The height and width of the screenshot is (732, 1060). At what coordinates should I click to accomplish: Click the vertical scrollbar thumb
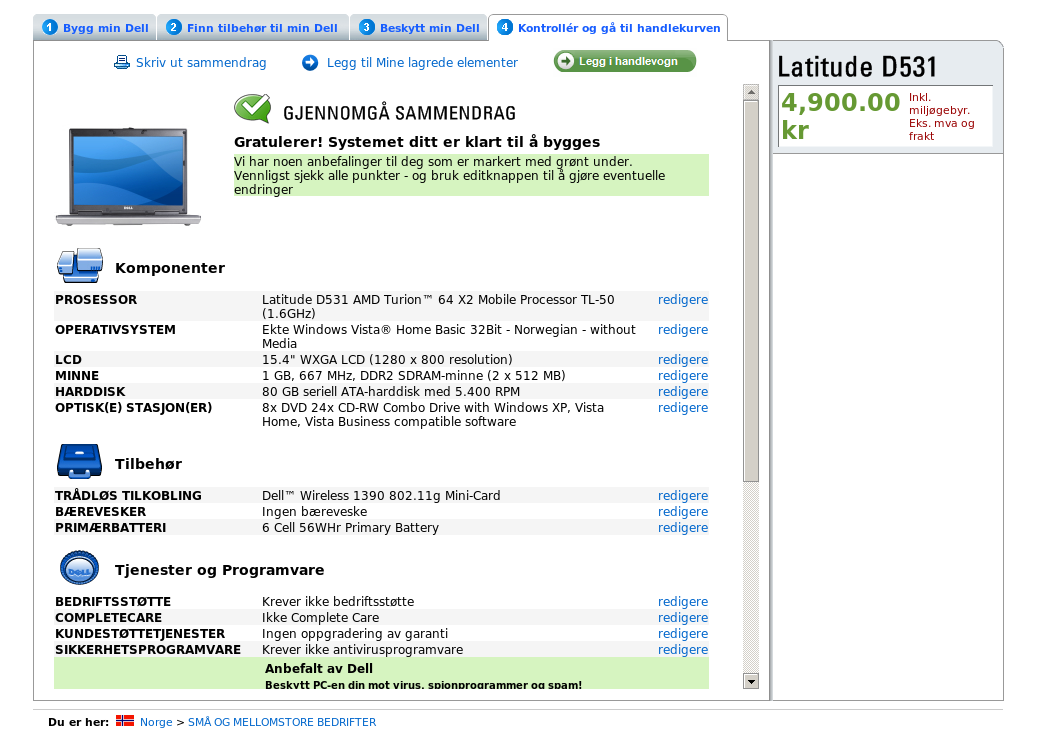(x=750, y=291)
